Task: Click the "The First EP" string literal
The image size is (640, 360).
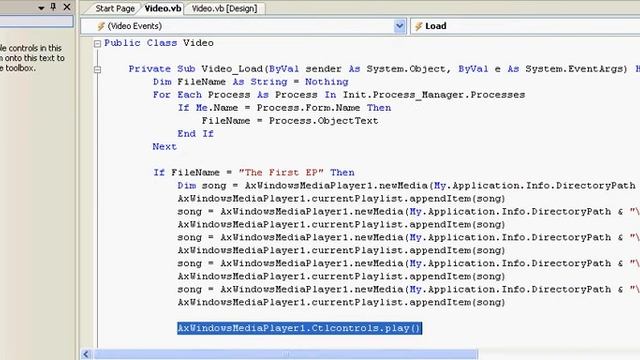Action: 281,173
